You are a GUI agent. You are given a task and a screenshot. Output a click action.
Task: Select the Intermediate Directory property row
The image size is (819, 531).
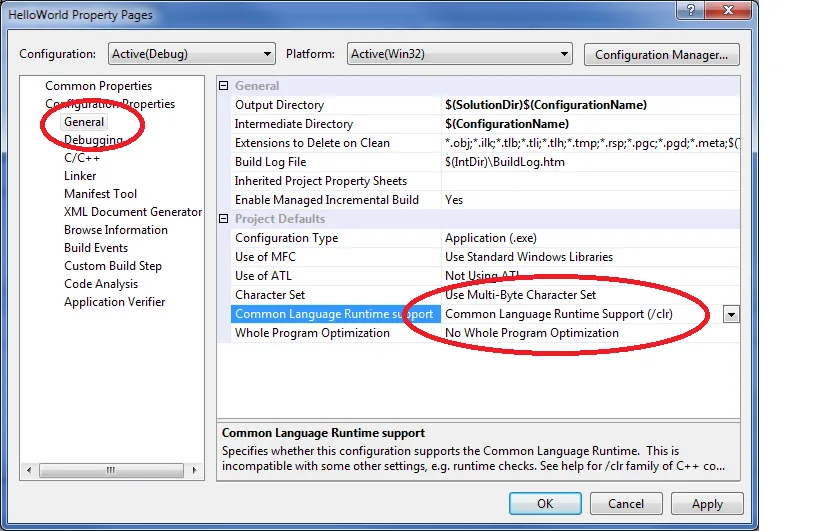point(485,124)
